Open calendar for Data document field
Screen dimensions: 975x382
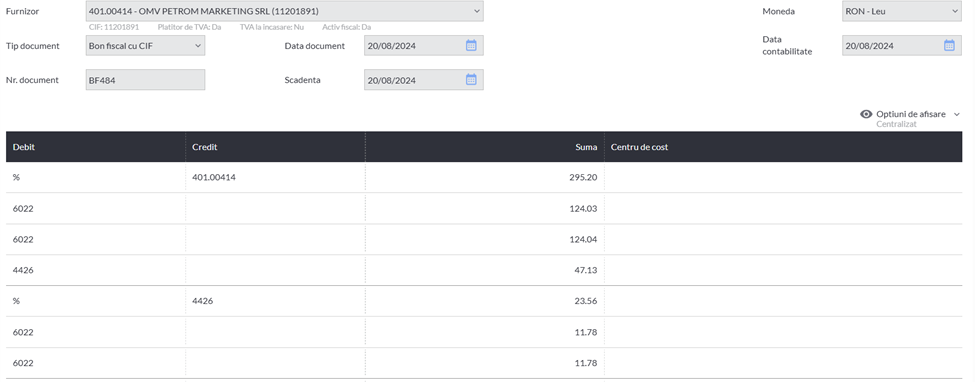471,45
